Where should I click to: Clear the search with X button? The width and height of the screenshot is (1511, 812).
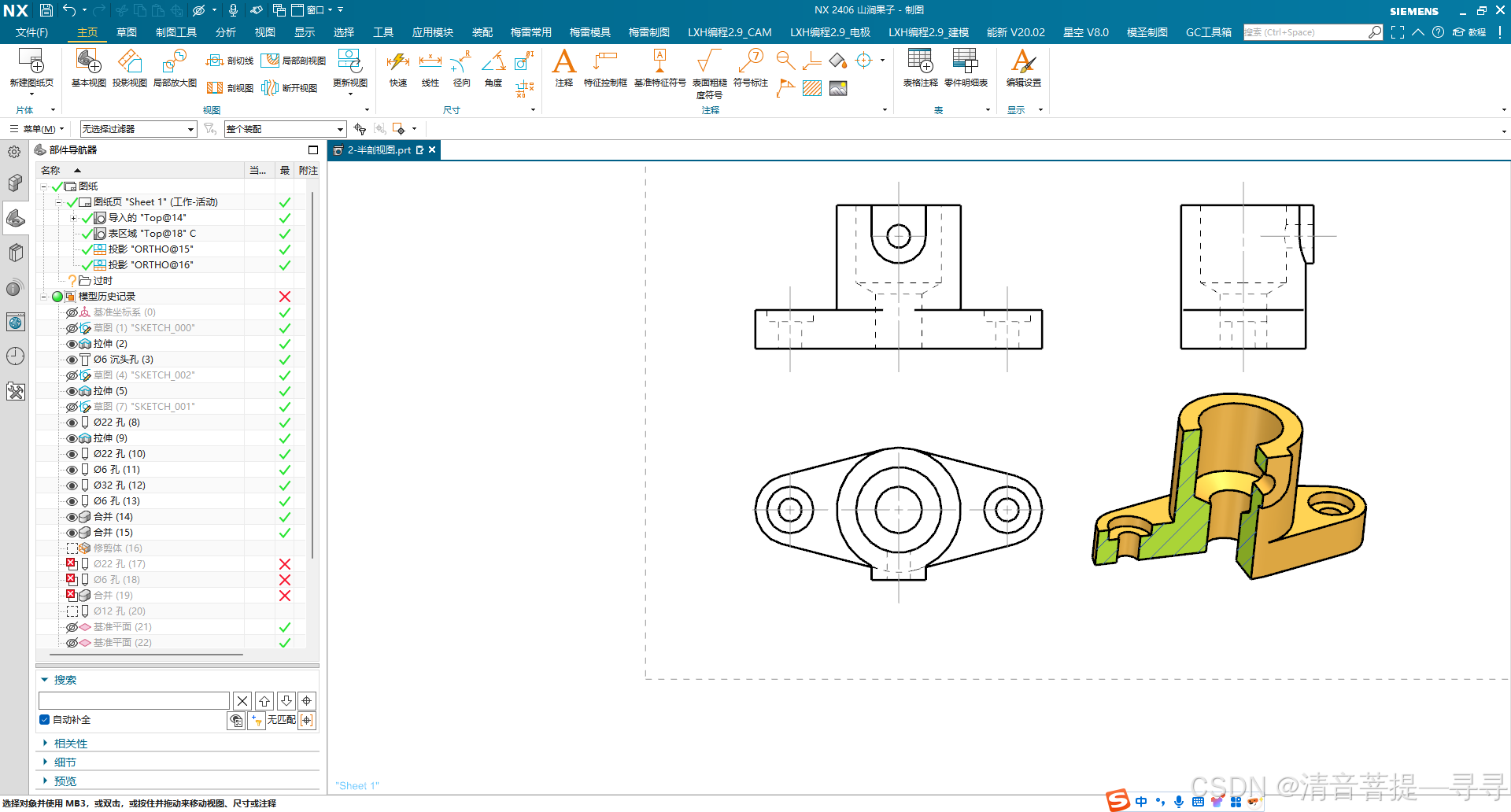[242, 700]
